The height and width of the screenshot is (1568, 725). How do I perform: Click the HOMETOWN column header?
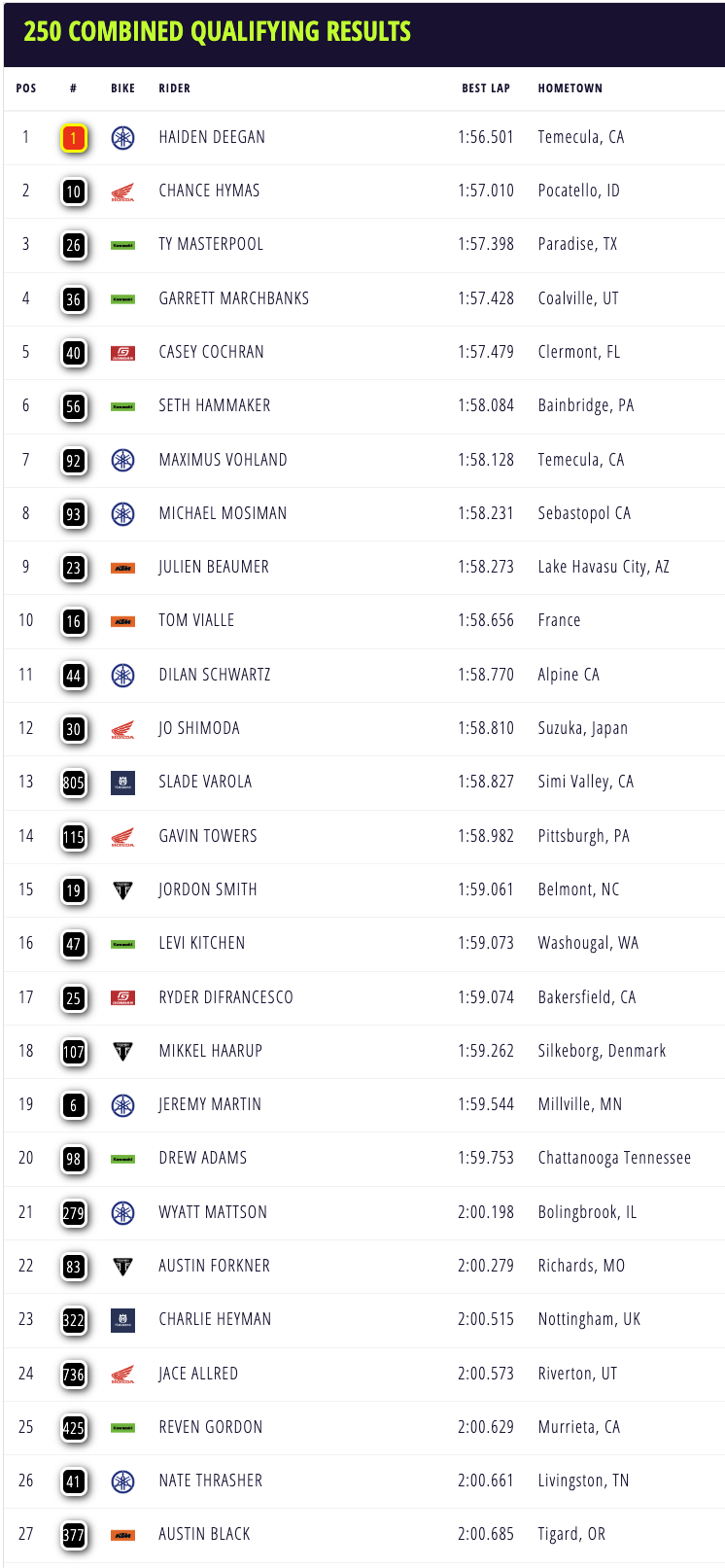570,88
